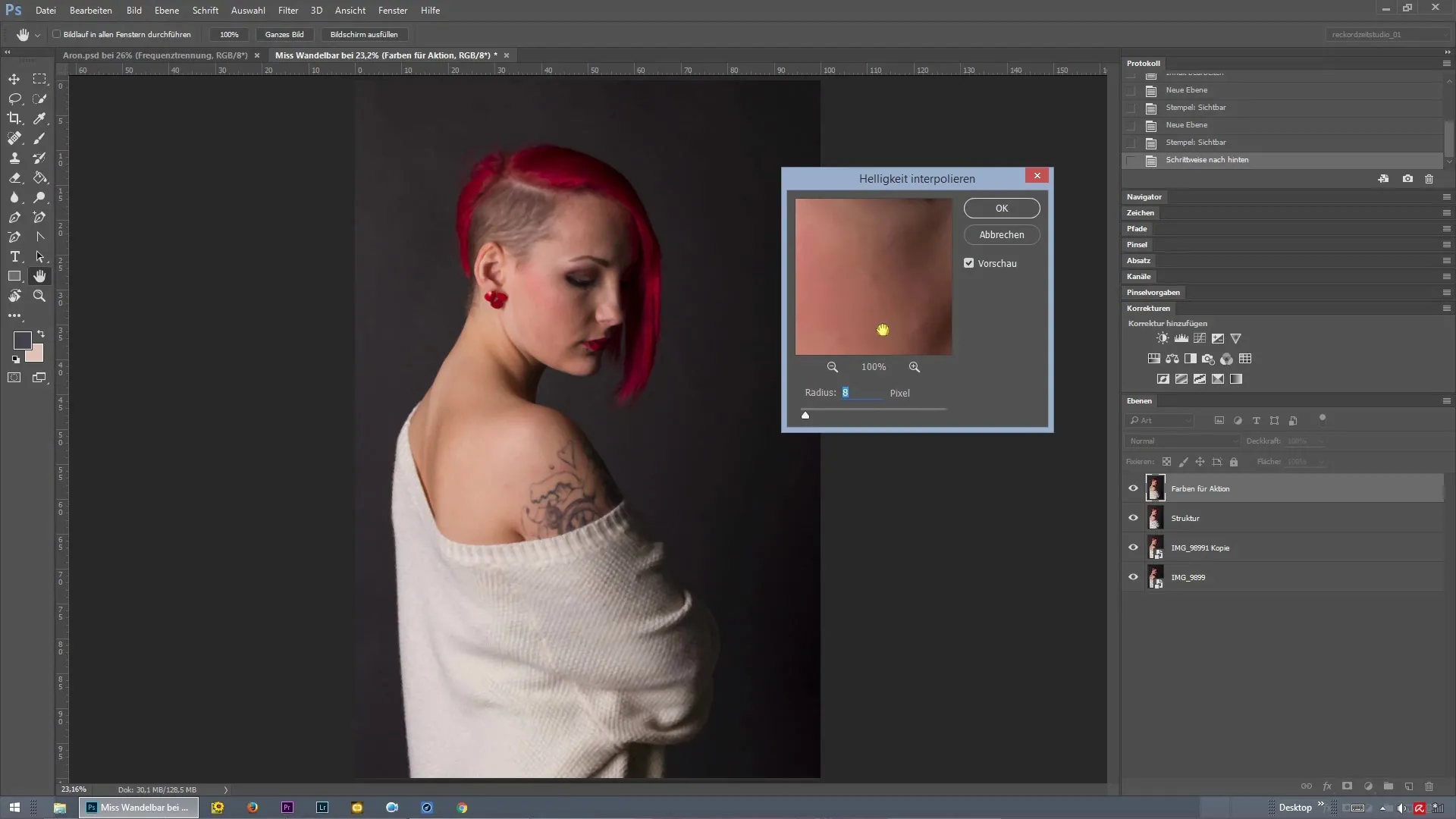This screenshot has height=819, width=1456.
Task: Expand the collapsed panel dock arrows
Action: 1447,52
